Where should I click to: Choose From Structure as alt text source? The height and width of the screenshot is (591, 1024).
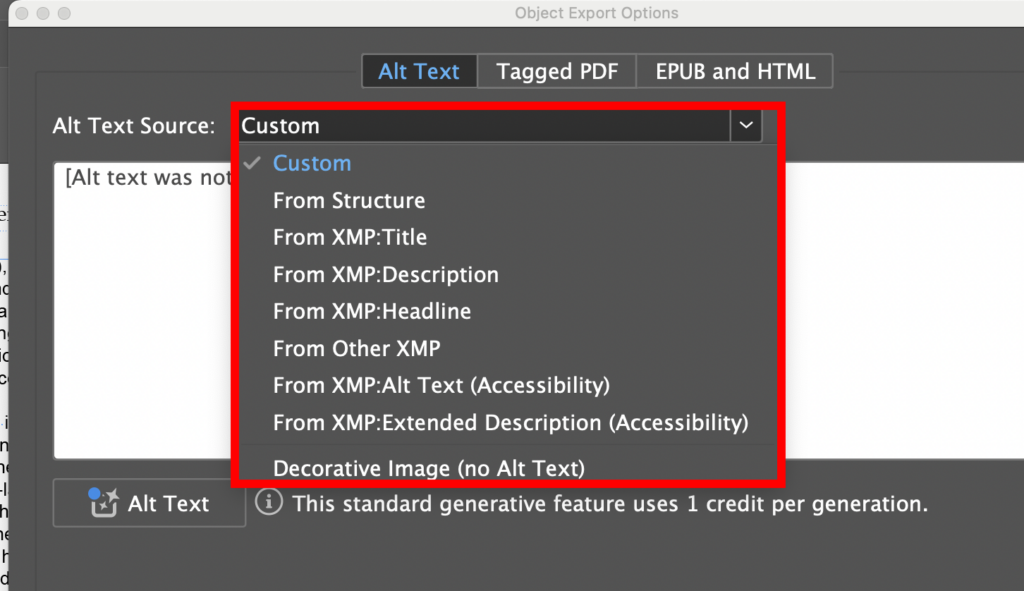click(x=348, y=200)
